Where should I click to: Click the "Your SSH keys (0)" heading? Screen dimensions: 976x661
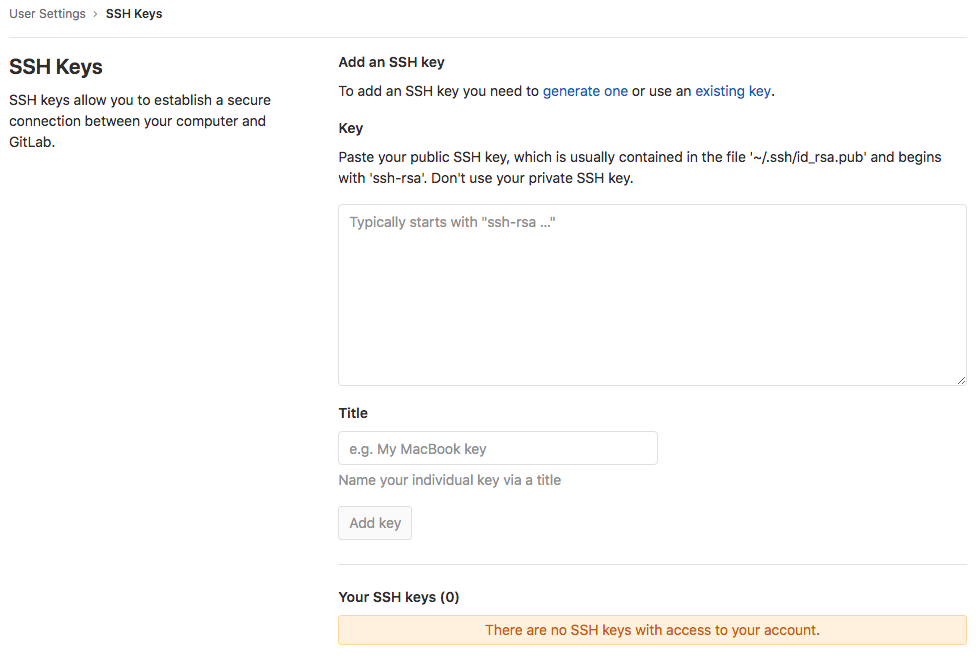coord(399,597)
